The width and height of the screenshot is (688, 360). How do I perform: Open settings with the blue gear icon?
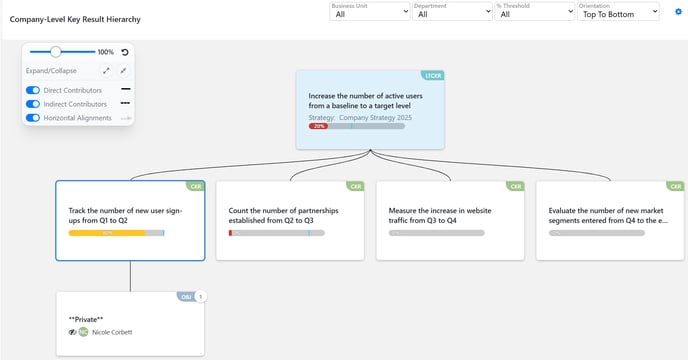pyautogui.click(x=678, y=12)
